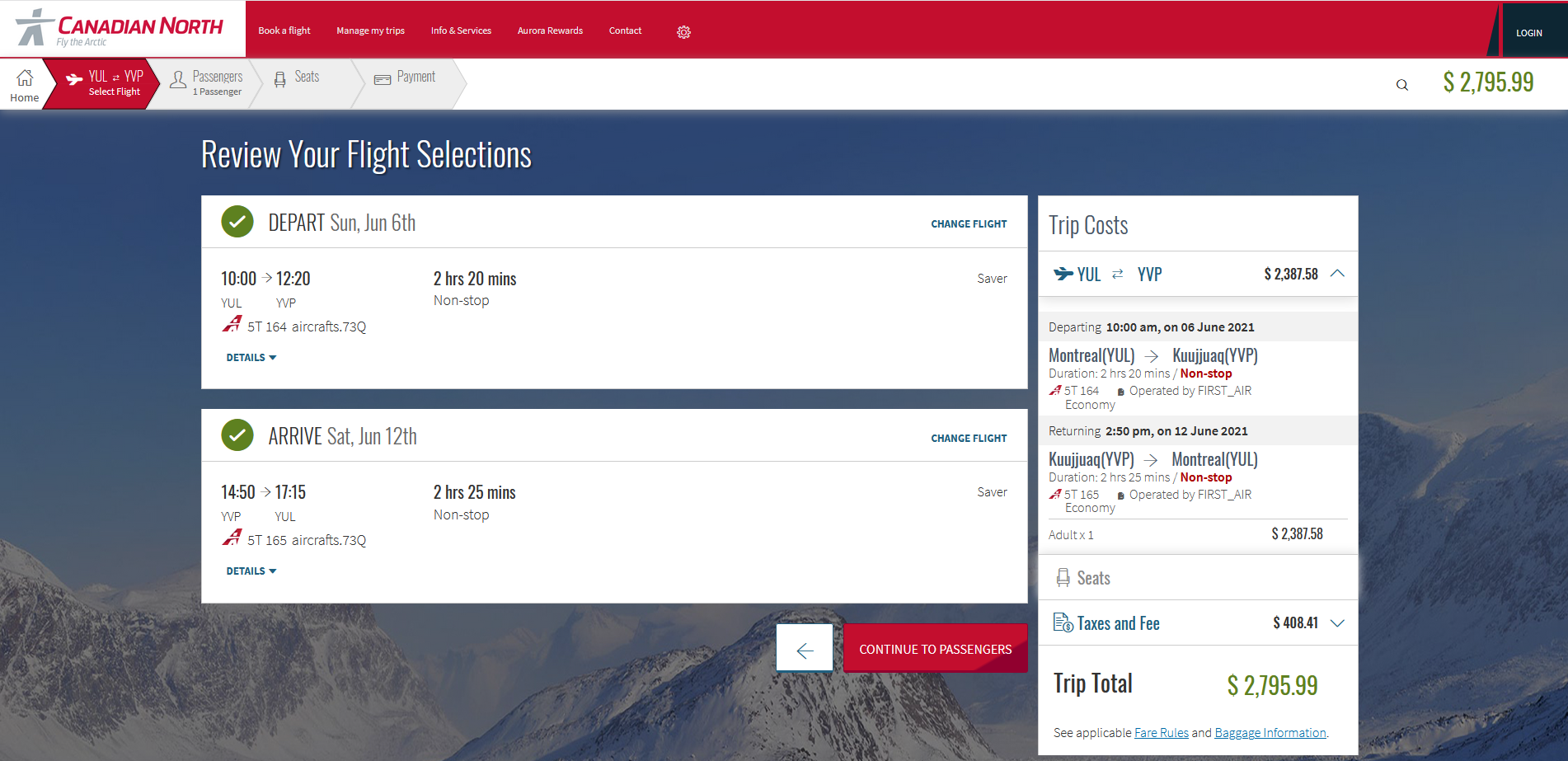Click the seat icon in Trip Costs

tap(1063, 578)
